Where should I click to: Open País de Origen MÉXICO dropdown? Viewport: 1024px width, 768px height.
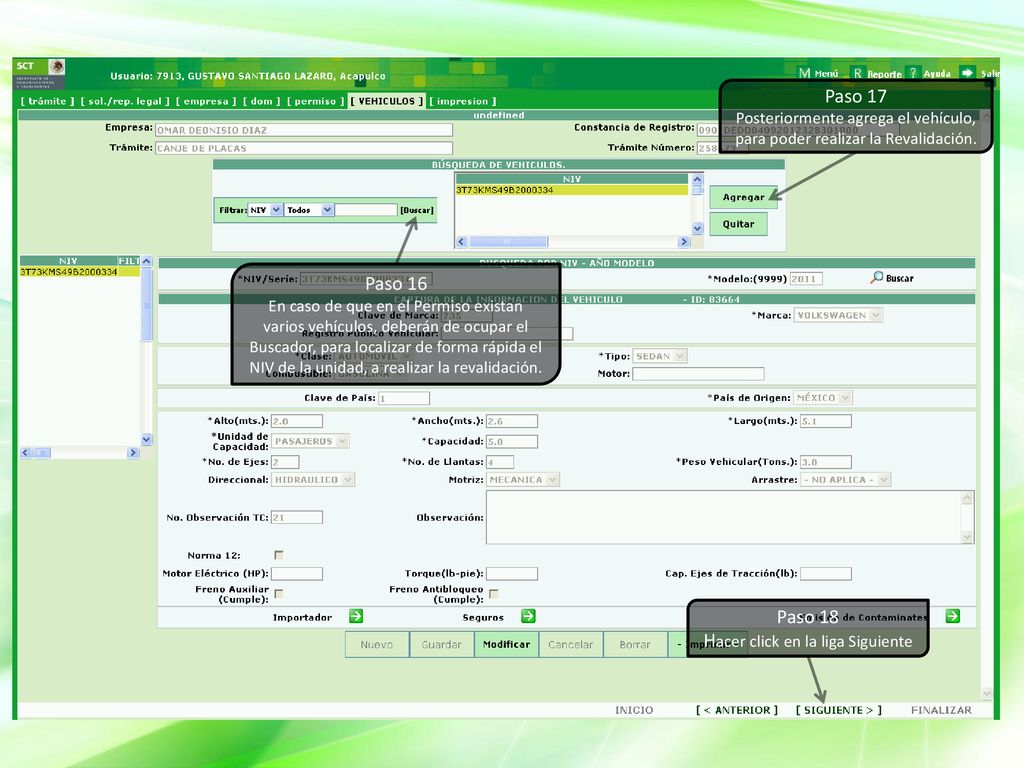pyautogui.click(x=823, y=398)
